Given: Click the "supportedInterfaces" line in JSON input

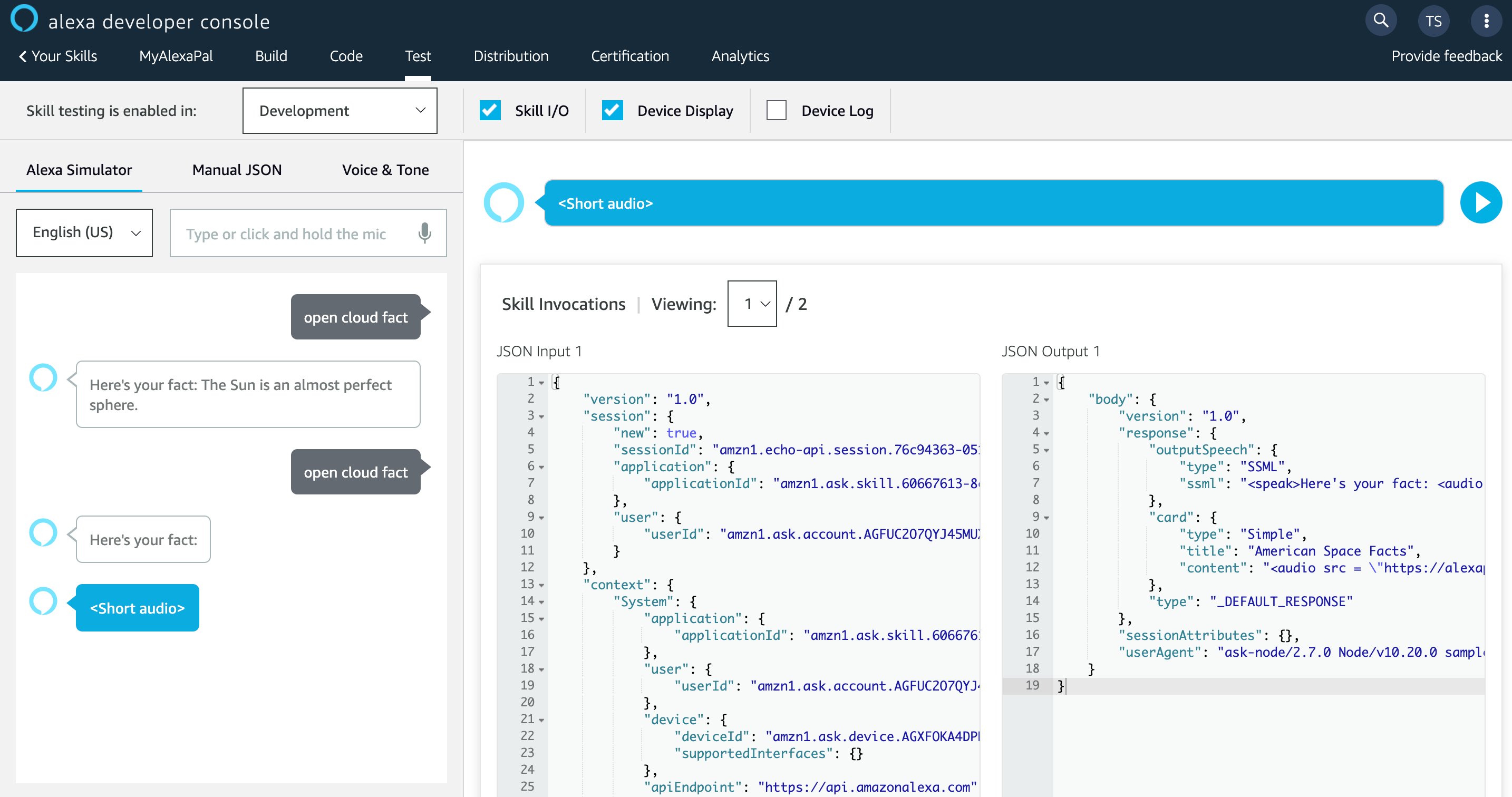Looking at the screenshot, I should (x=768, y=754).
